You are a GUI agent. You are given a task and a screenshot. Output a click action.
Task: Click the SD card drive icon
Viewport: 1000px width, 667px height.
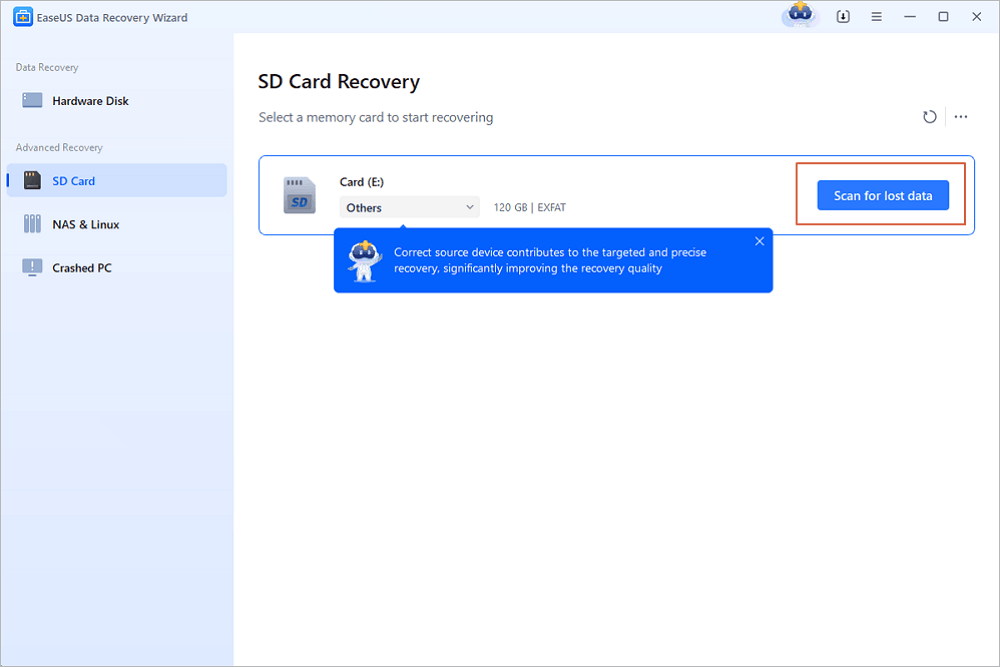tap(299, 195)
